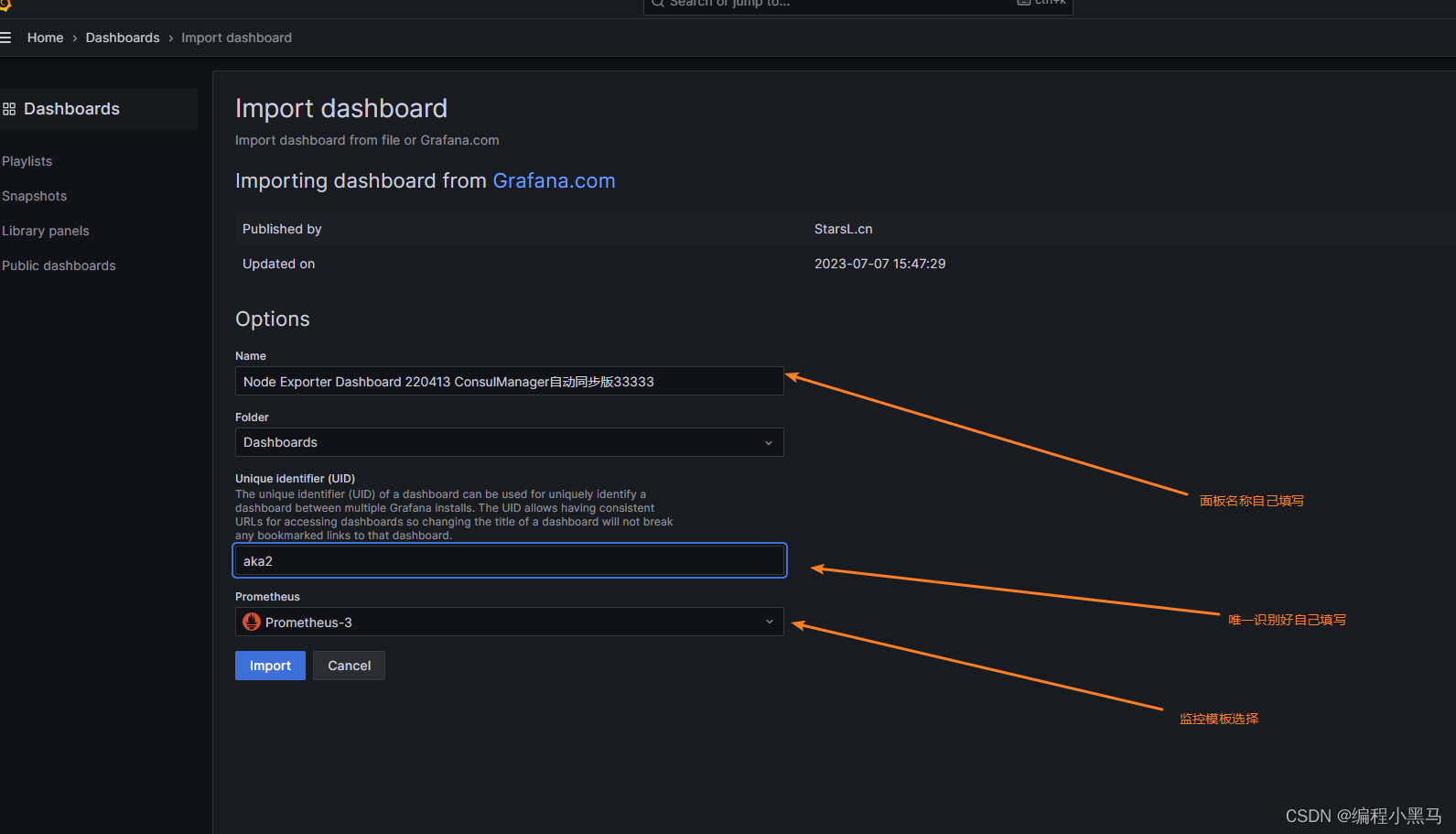Open Snapshots in sidebar
The height and width of the screenshot is (834, 1456).
(35, 196)
